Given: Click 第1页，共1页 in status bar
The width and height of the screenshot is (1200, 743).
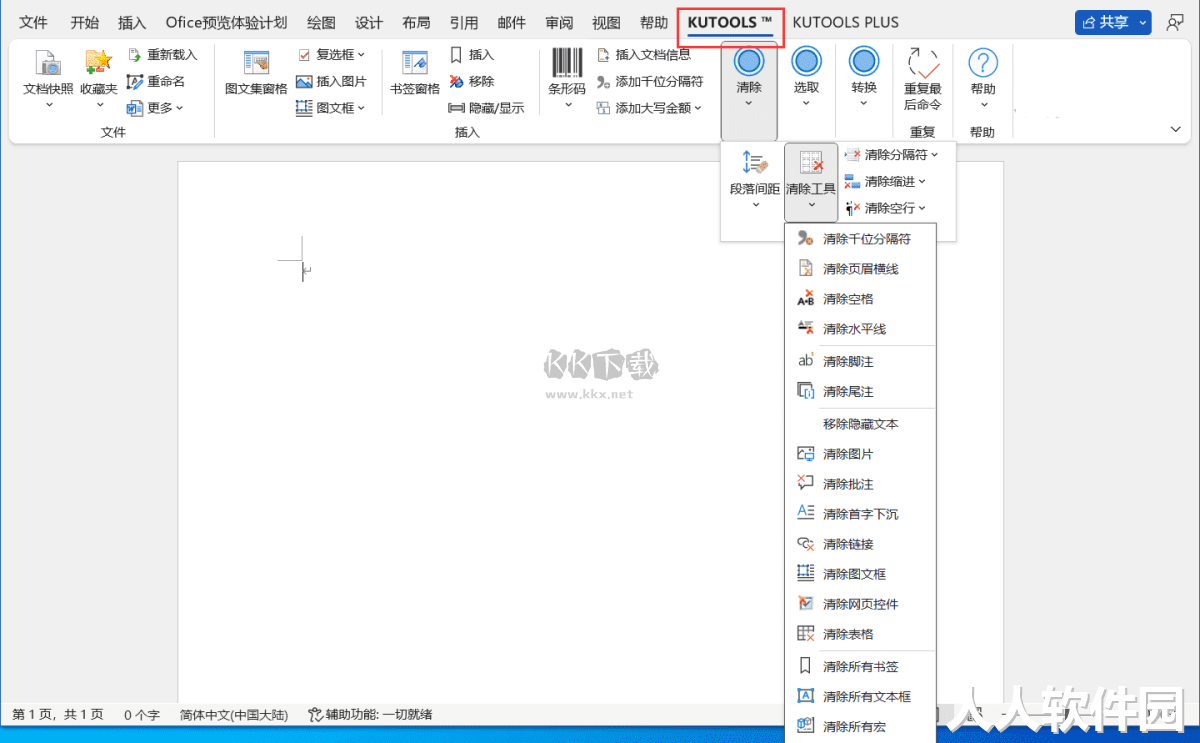Looking at the screenshot, I should coord(57,715).
